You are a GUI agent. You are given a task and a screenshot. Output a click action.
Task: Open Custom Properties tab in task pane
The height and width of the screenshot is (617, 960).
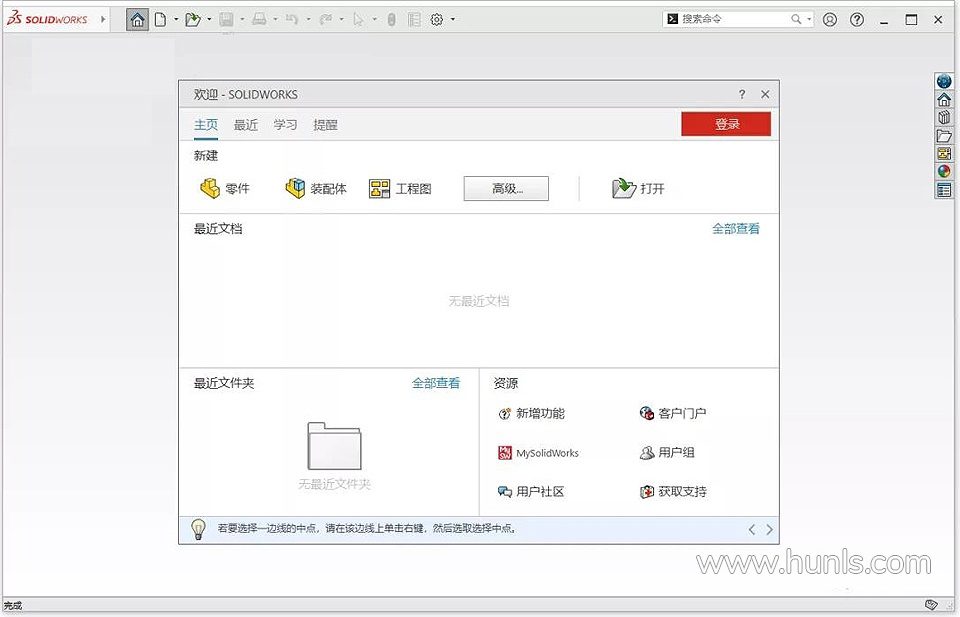click(x=944, y=190)
